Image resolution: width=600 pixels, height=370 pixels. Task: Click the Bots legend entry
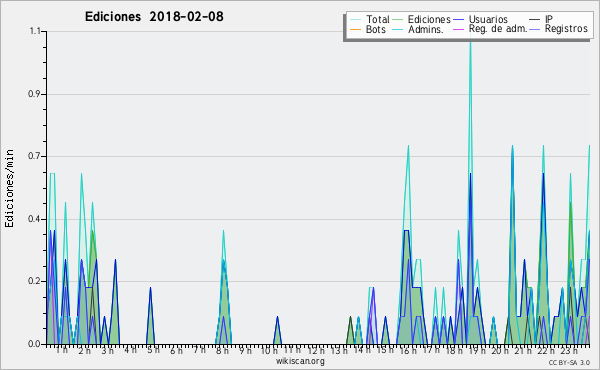(x=368, y=29)
